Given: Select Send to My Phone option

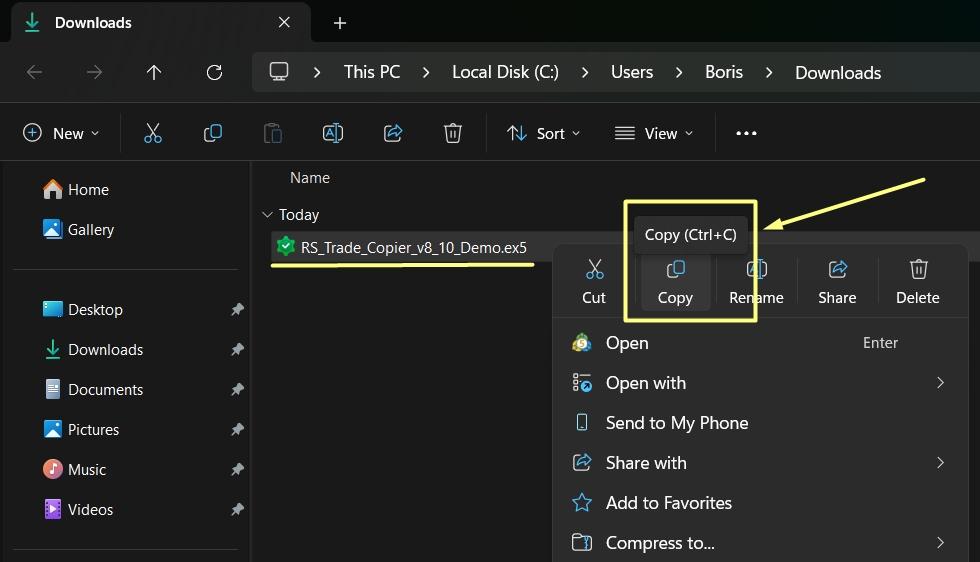Looking at the screenshot, I should pyautogui.click(x=676, y=423).
